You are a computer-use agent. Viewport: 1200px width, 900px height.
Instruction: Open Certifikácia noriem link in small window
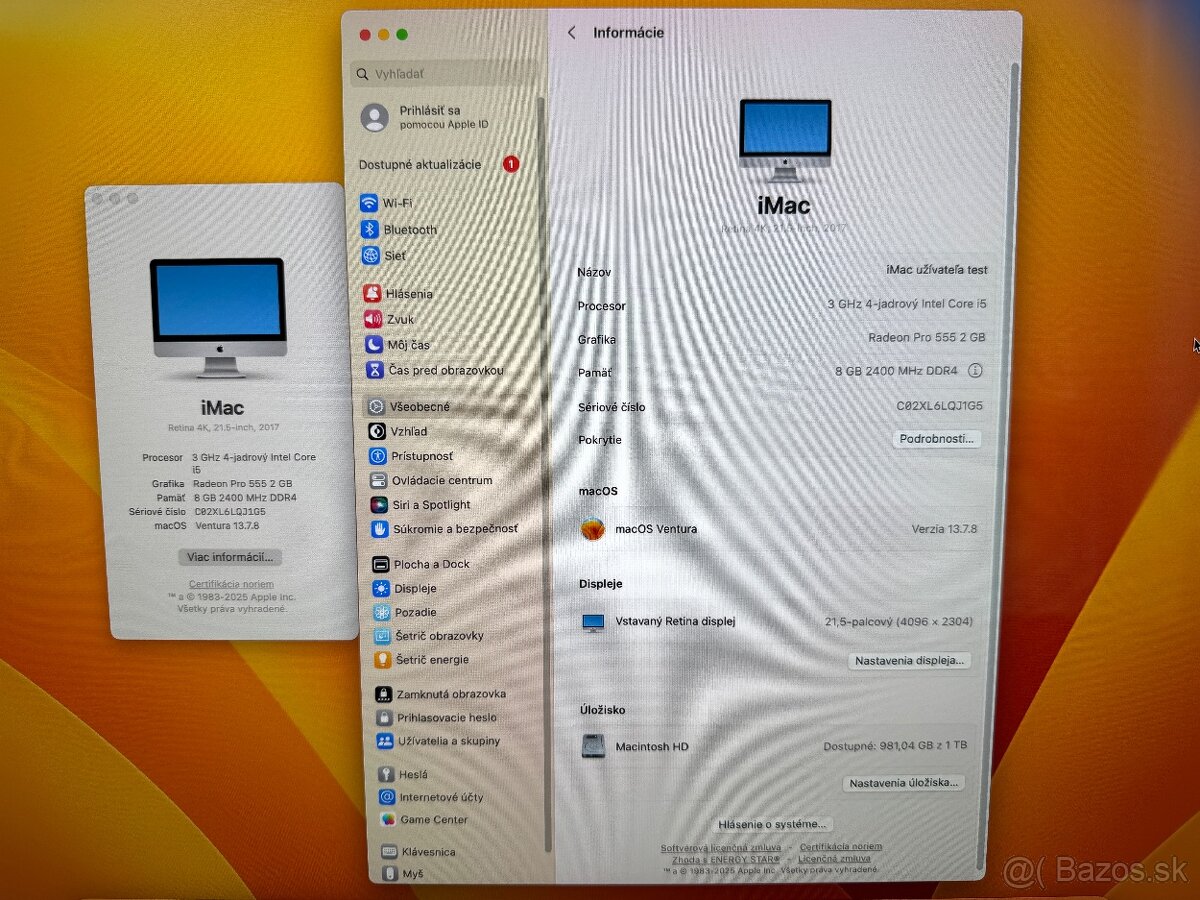(x=231, y=584)
